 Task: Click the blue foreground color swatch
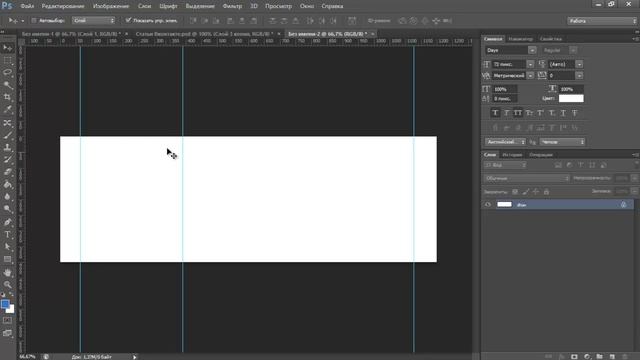4,304
